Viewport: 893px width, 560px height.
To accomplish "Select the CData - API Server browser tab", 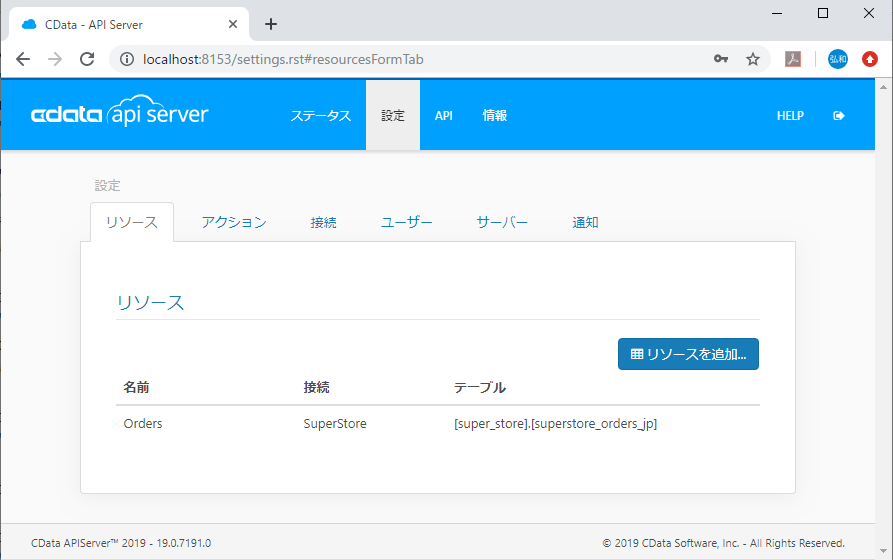I will [130, 24].
